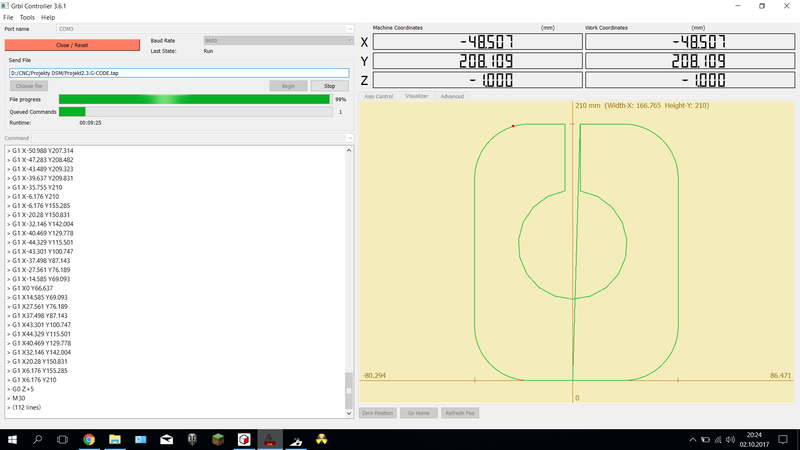The height and width of the screenshot is (450, 800).
Task: Click the red tool position marker in visualizer
Action: pos(513,126)
